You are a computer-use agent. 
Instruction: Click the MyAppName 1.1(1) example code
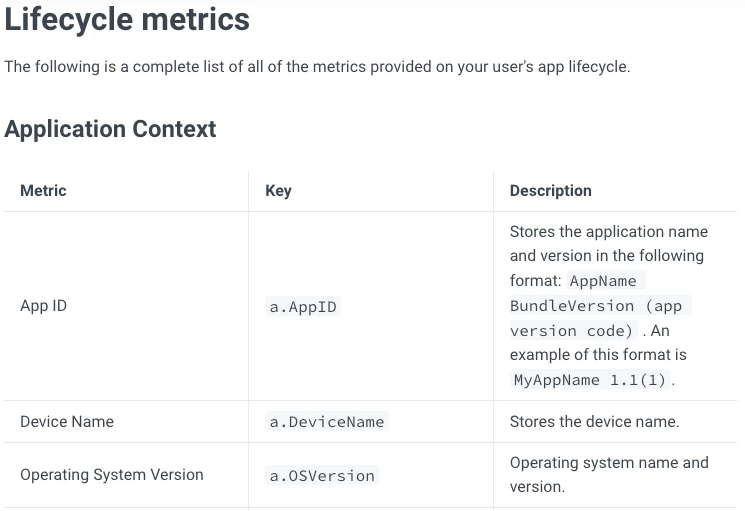pos(590,380)
